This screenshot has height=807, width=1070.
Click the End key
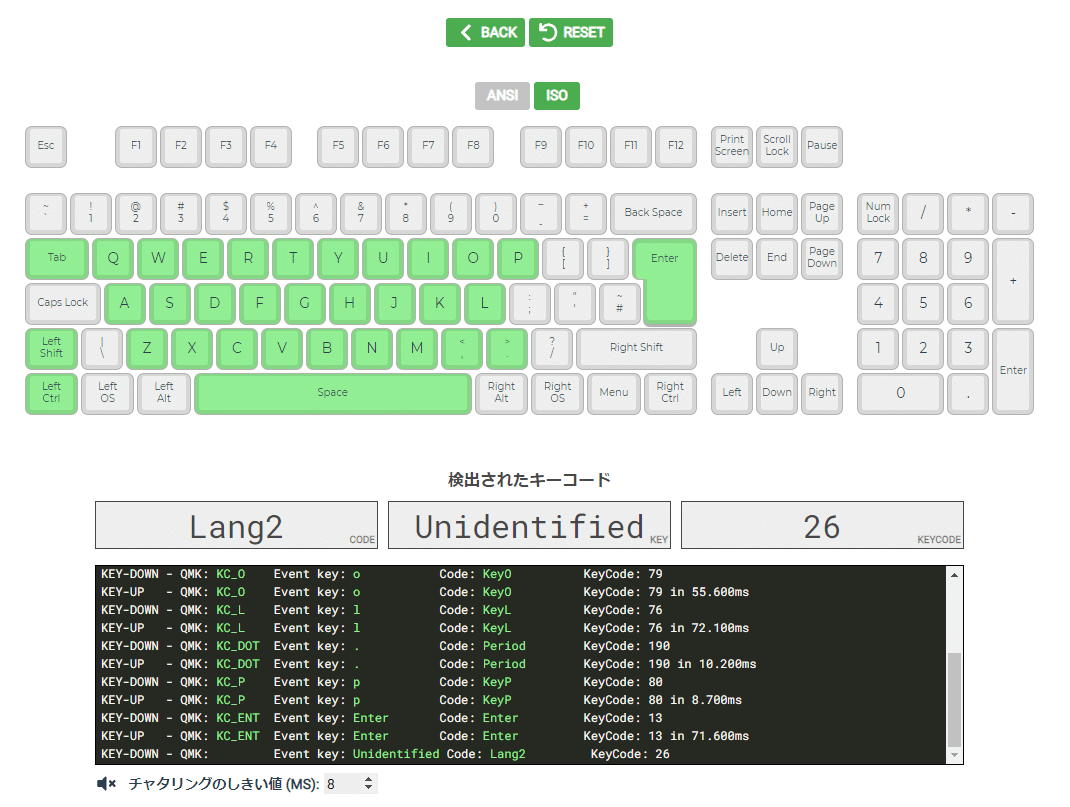pyautogui.click(x=777, y=258)
